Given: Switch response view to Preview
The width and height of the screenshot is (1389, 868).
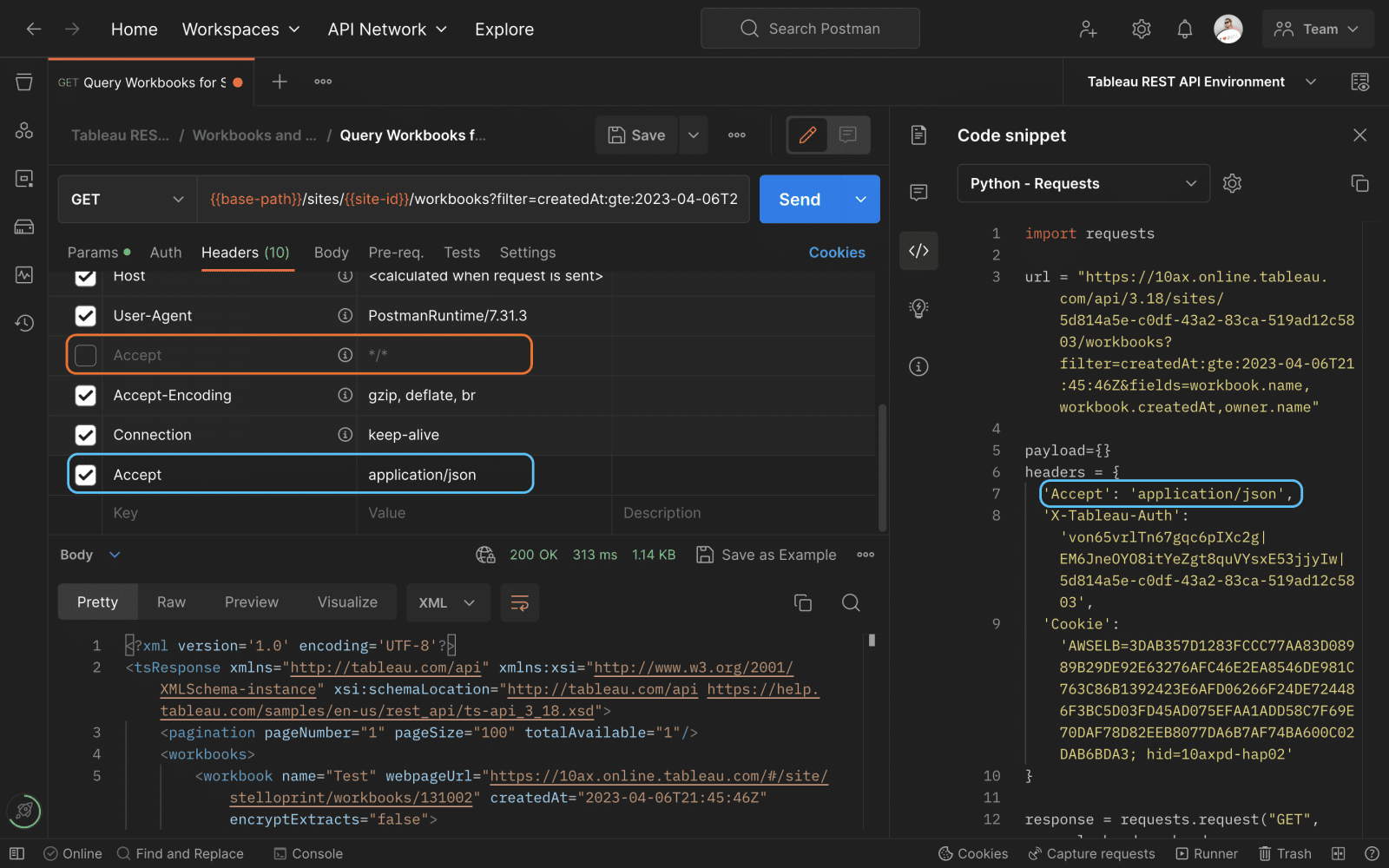Looking at the screenshot, I should [252, 602].
